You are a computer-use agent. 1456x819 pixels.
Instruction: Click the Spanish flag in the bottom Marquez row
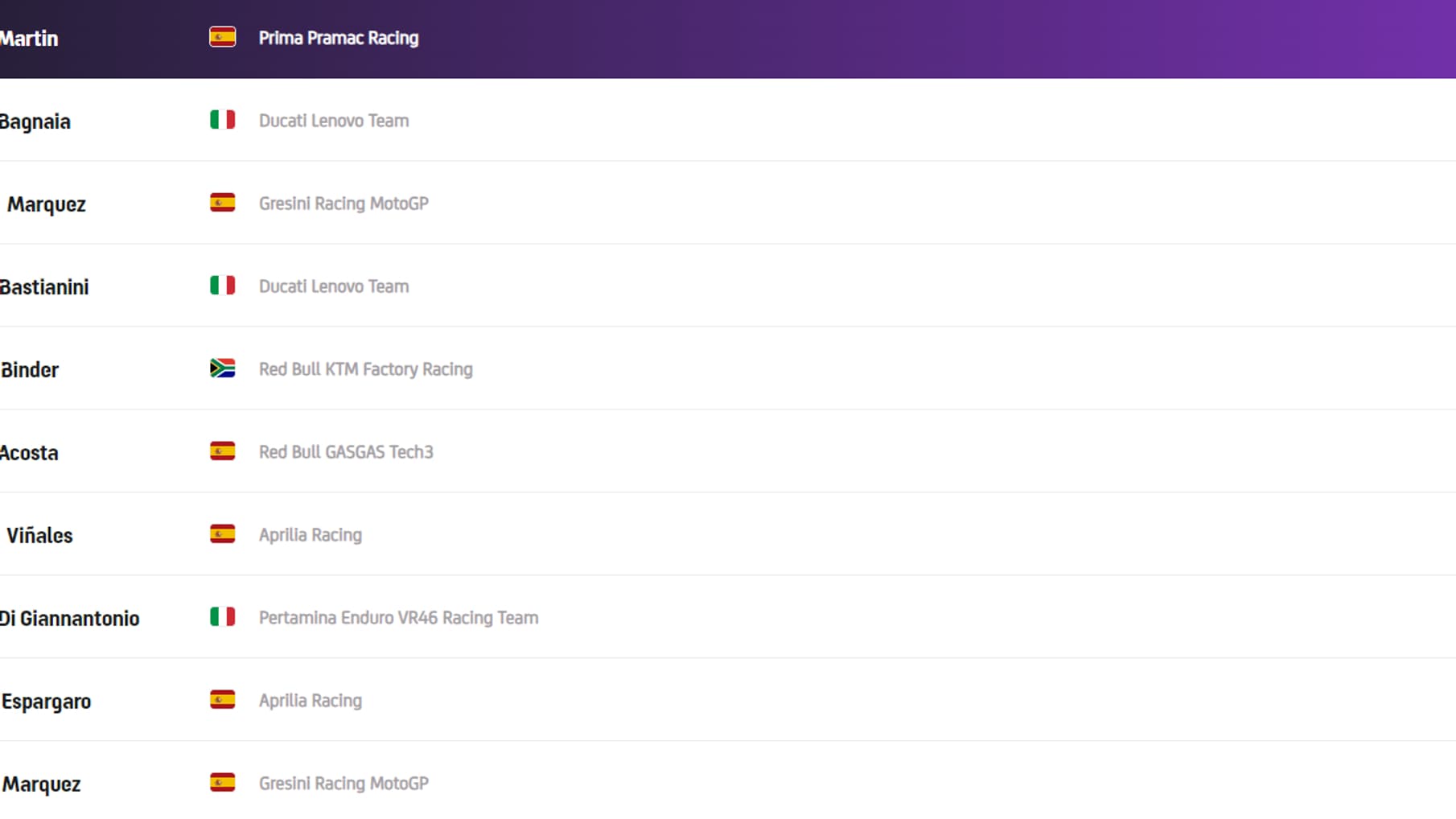click(x=222, y=783)
